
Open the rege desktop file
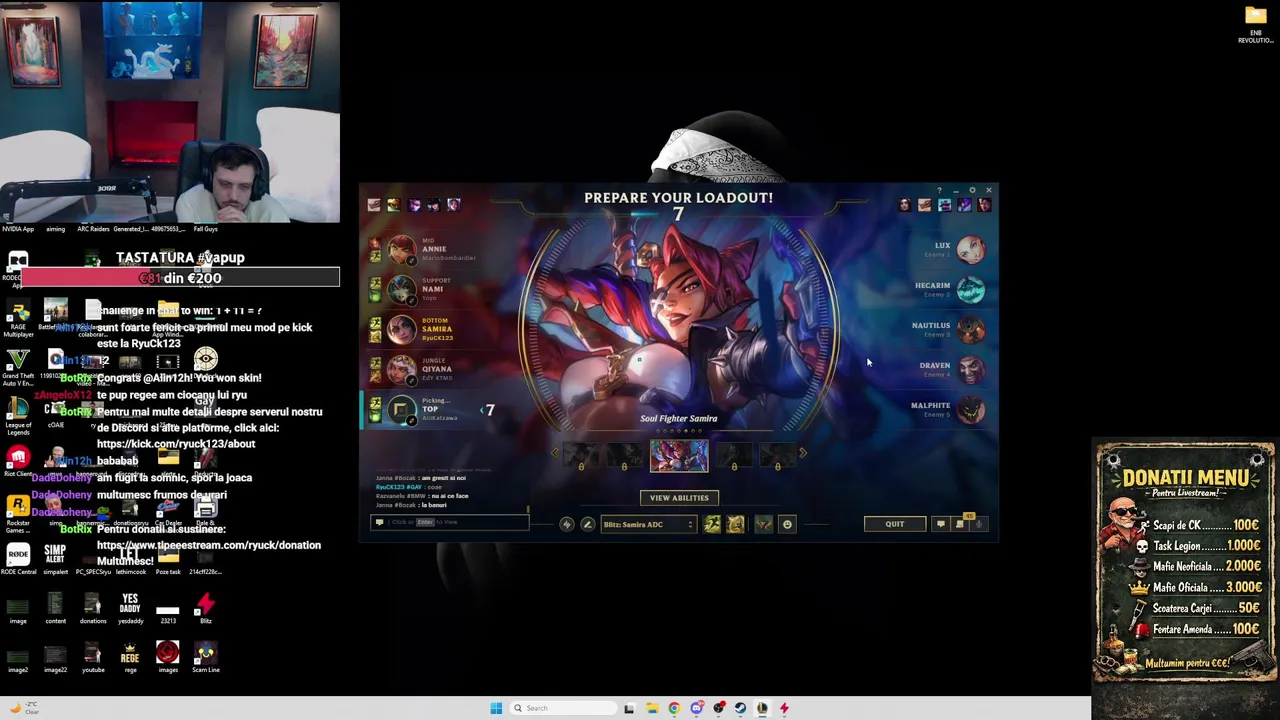130,657
